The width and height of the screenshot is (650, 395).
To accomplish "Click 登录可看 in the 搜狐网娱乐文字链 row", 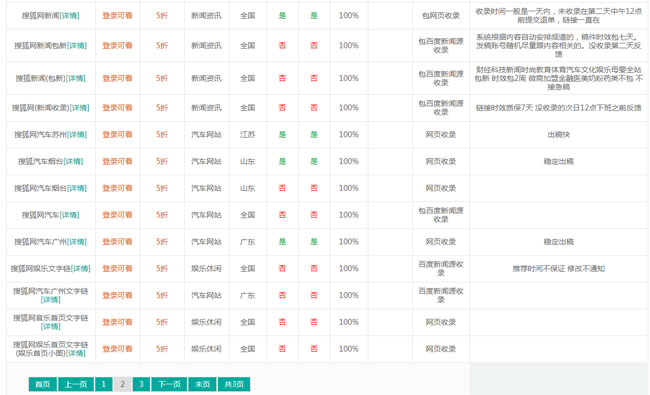I will pos(117,269).
